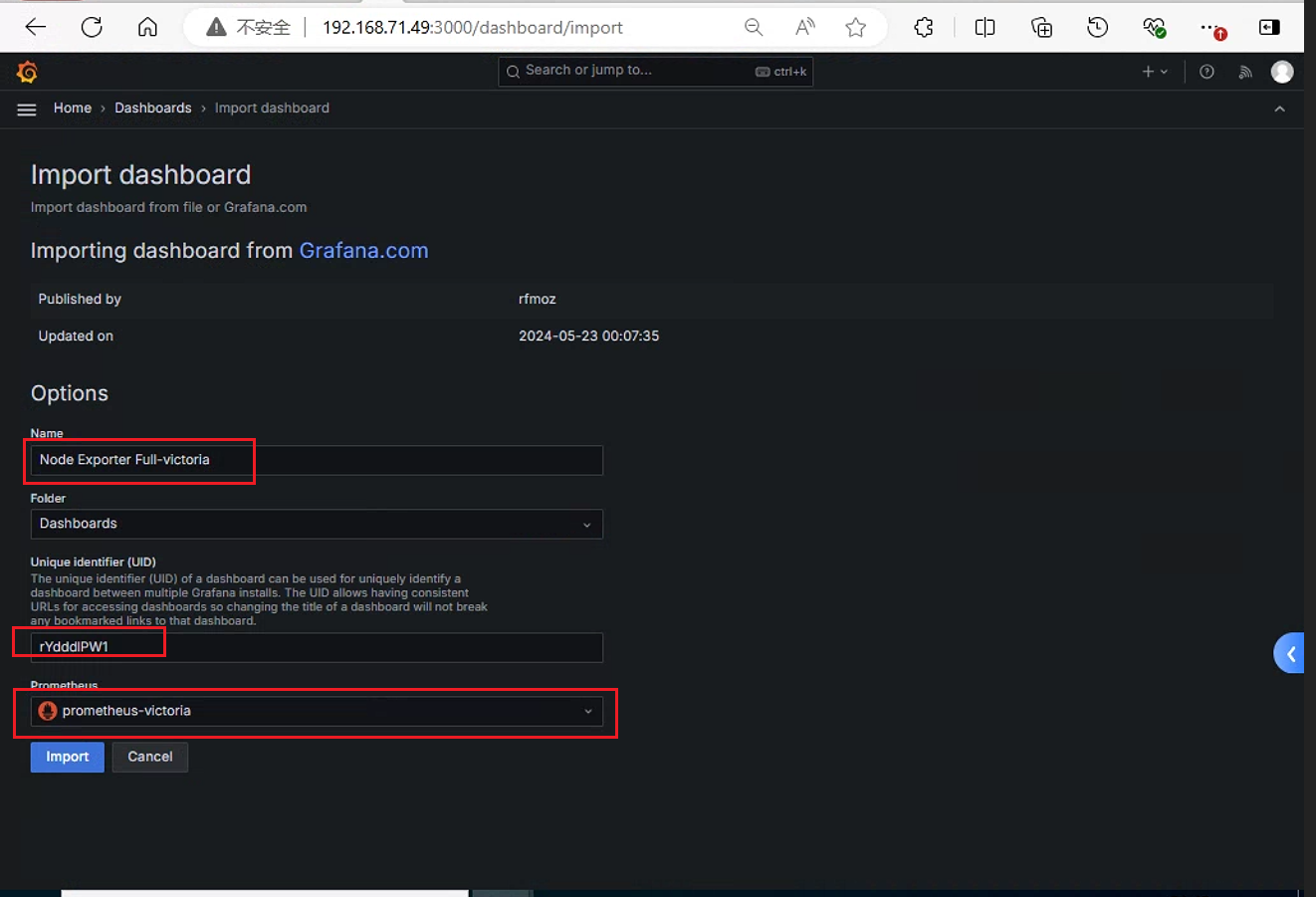Expand the blue side panel arrow
Screen dimensions: 1316x897
coord(1290,654)
